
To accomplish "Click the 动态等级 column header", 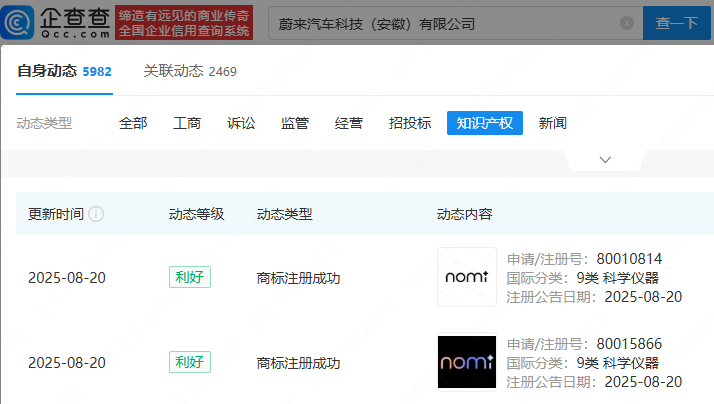I will tap(196, 214).
